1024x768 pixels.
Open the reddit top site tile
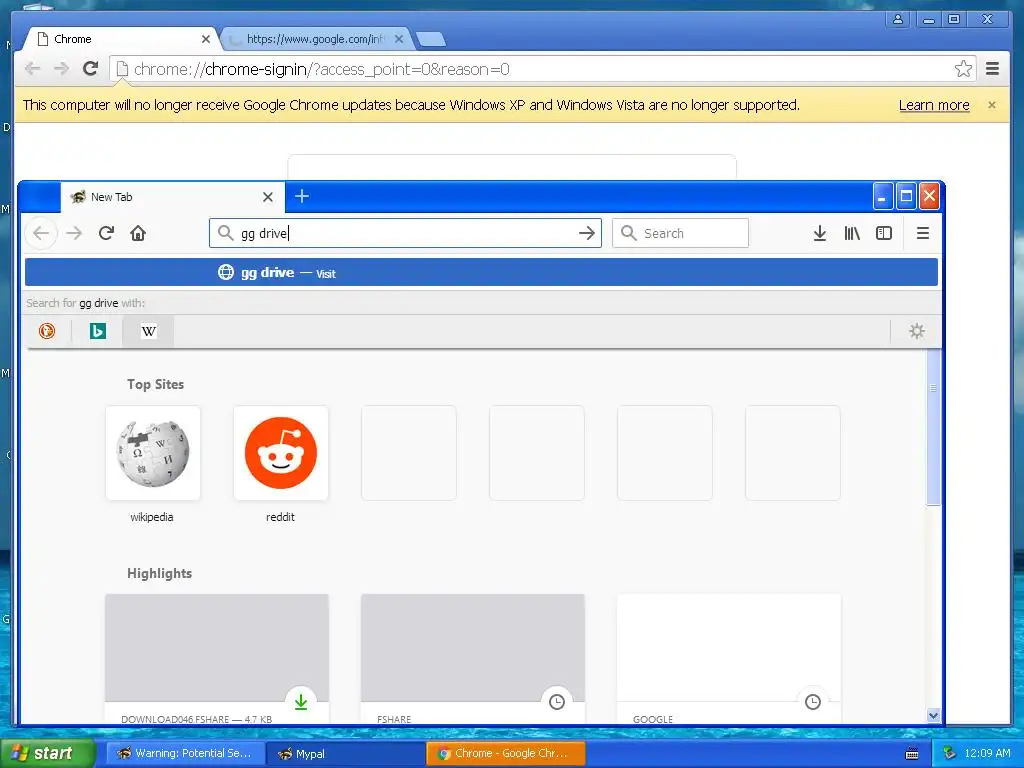click(x=281, y=453)
